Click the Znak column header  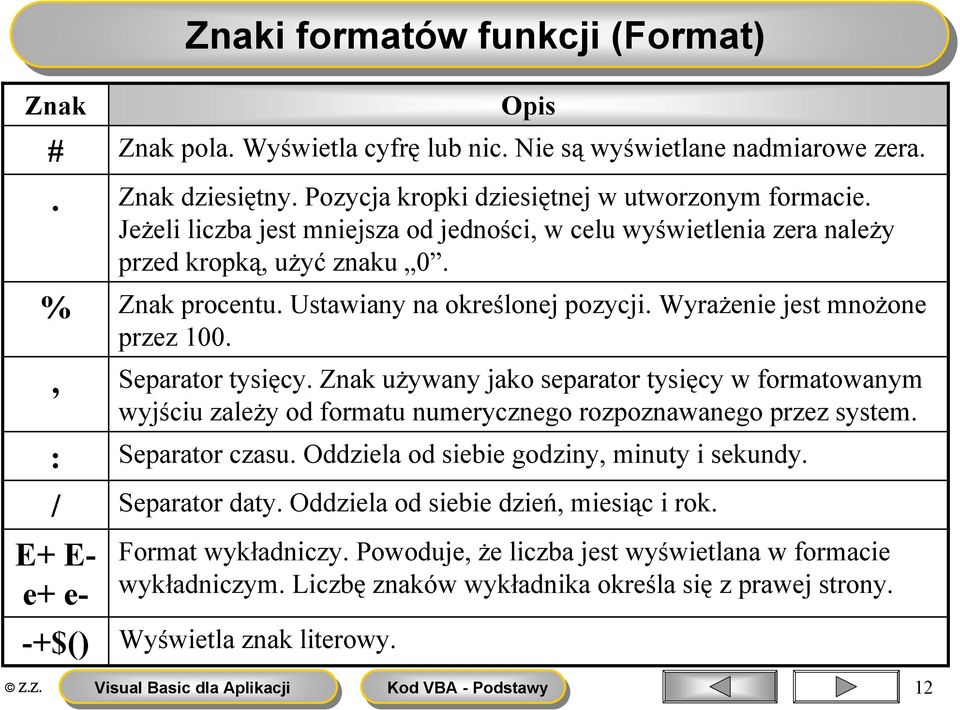tap(56, 106)
